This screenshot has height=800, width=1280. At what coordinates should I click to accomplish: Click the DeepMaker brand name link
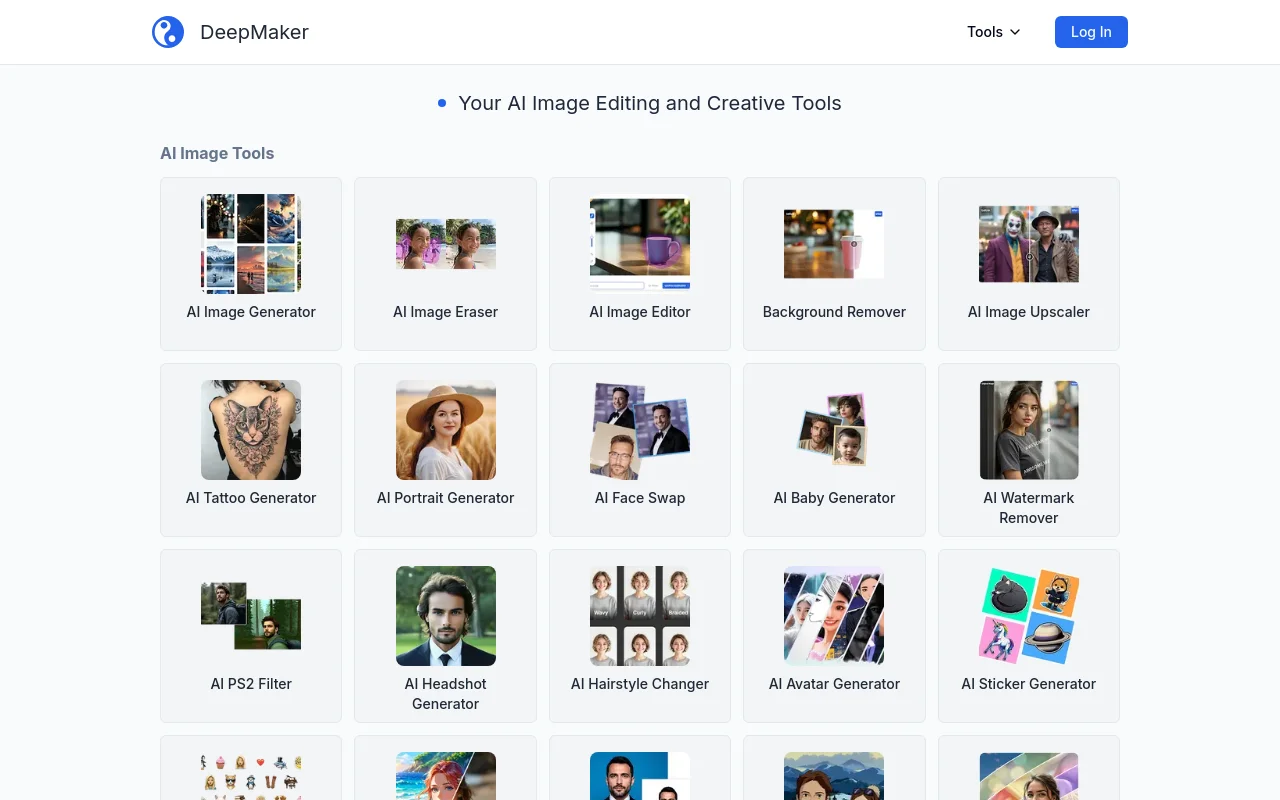point(254,32)
